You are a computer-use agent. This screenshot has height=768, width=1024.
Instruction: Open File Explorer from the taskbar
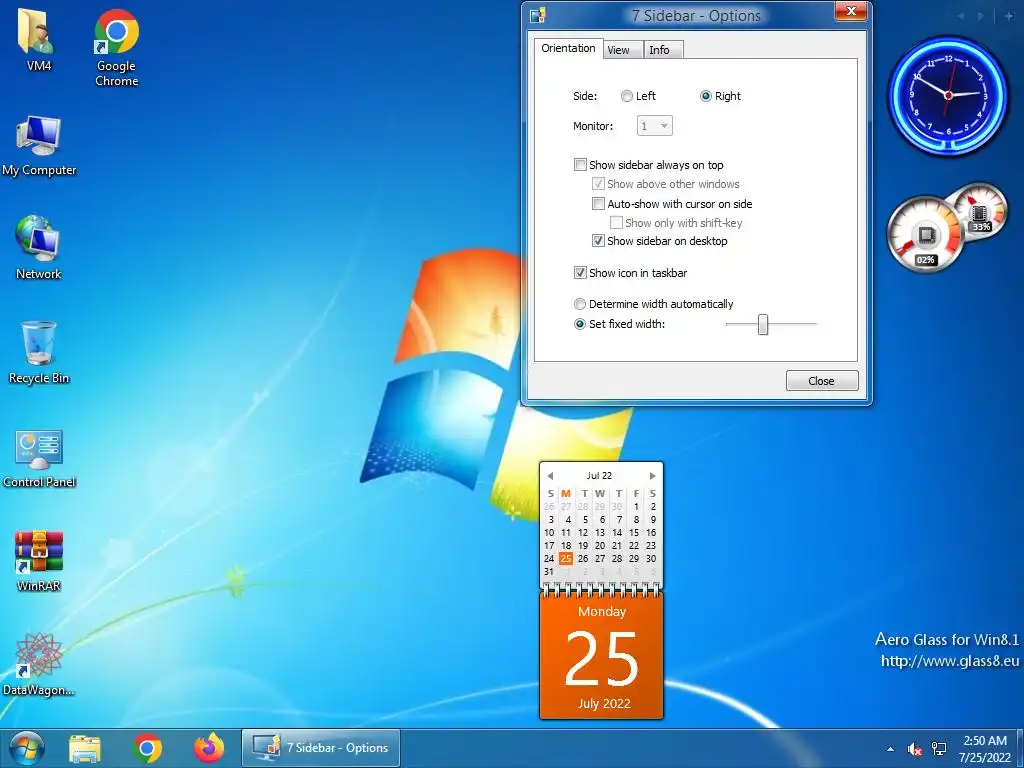click(85, 748)
